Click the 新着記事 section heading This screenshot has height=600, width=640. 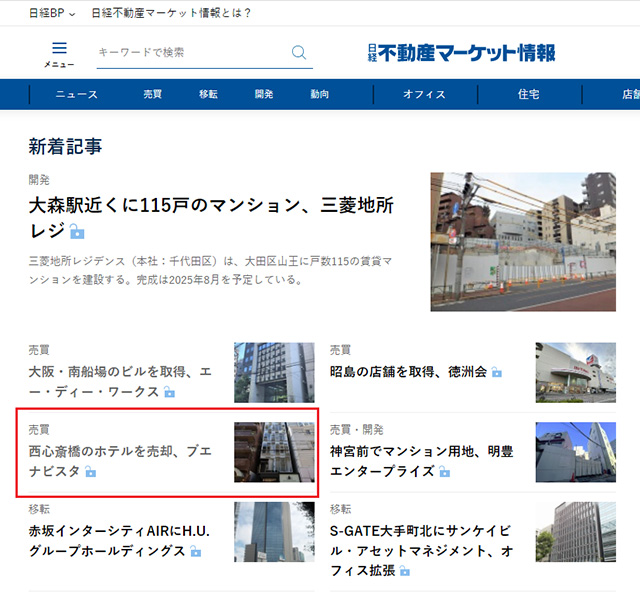click(x=65, y=146)
